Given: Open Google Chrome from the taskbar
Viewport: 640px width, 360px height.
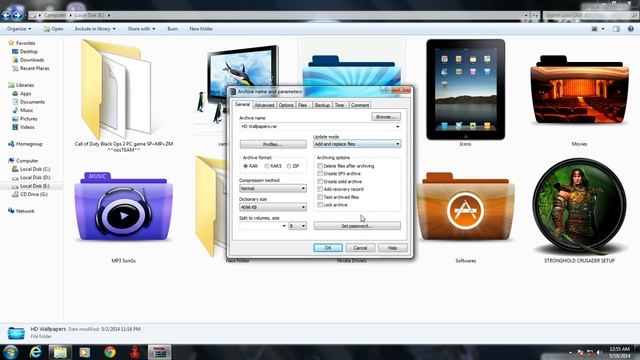Looking at the screenshot, I should point(109,352).
